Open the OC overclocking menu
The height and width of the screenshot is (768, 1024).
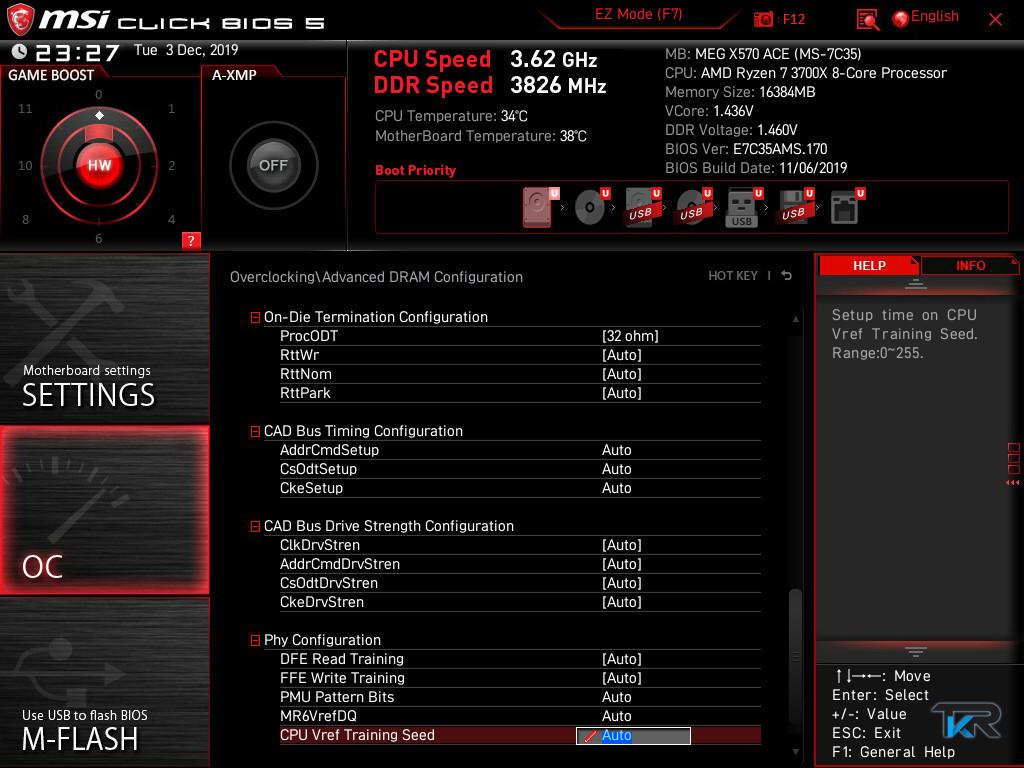[104, 511]
